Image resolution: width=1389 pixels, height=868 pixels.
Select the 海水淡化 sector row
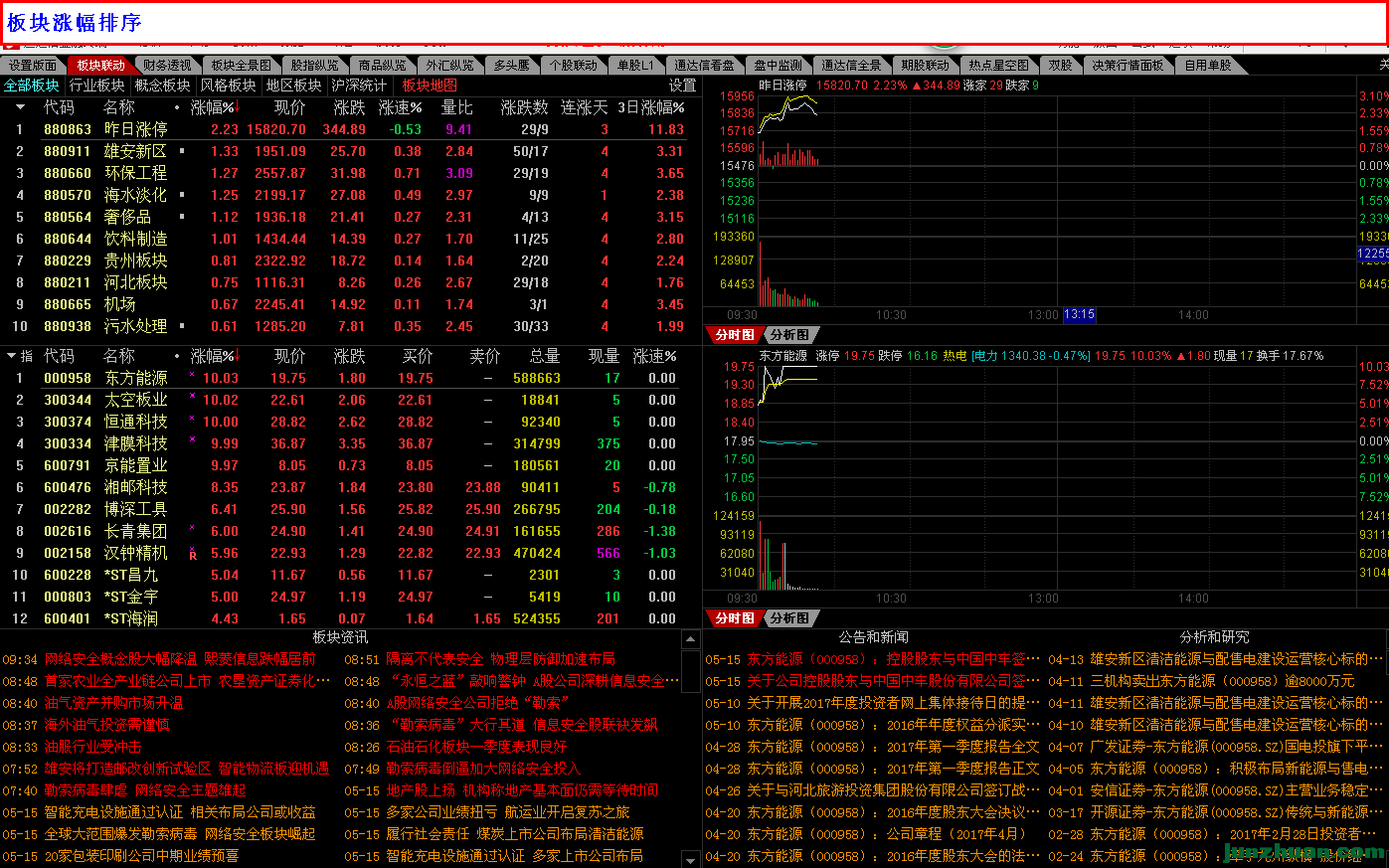coord(348,195)
